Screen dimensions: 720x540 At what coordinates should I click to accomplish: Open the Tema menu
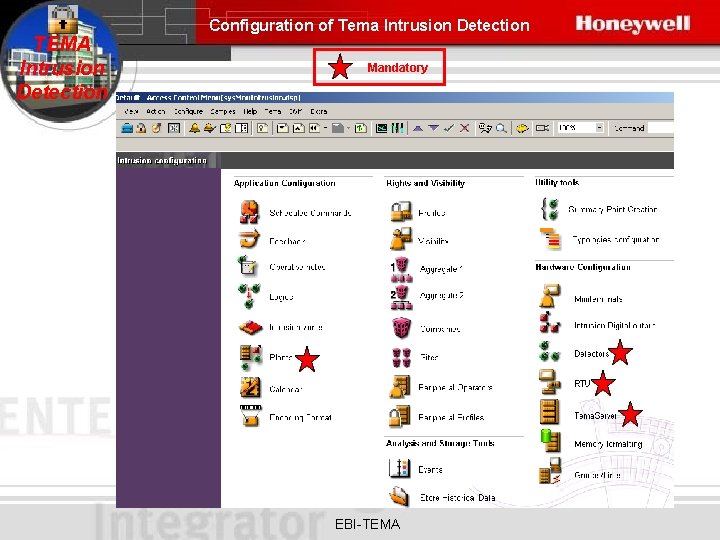pos(273,112)
